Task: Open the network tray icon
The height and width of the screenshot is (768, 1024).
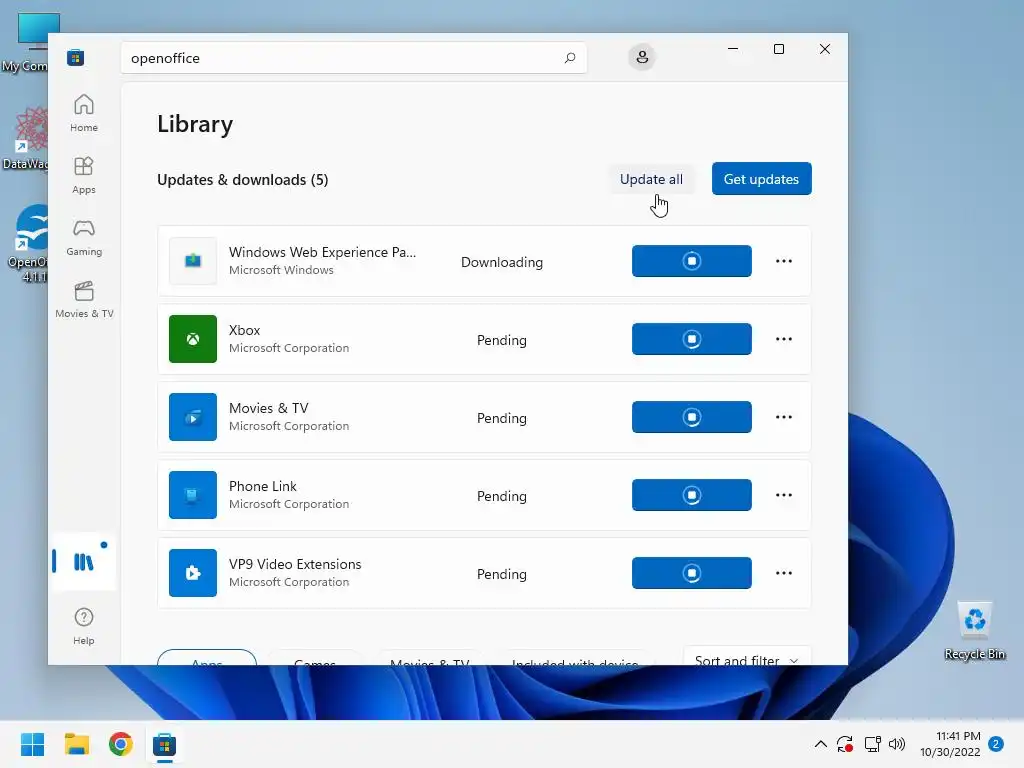Action: 872,744
